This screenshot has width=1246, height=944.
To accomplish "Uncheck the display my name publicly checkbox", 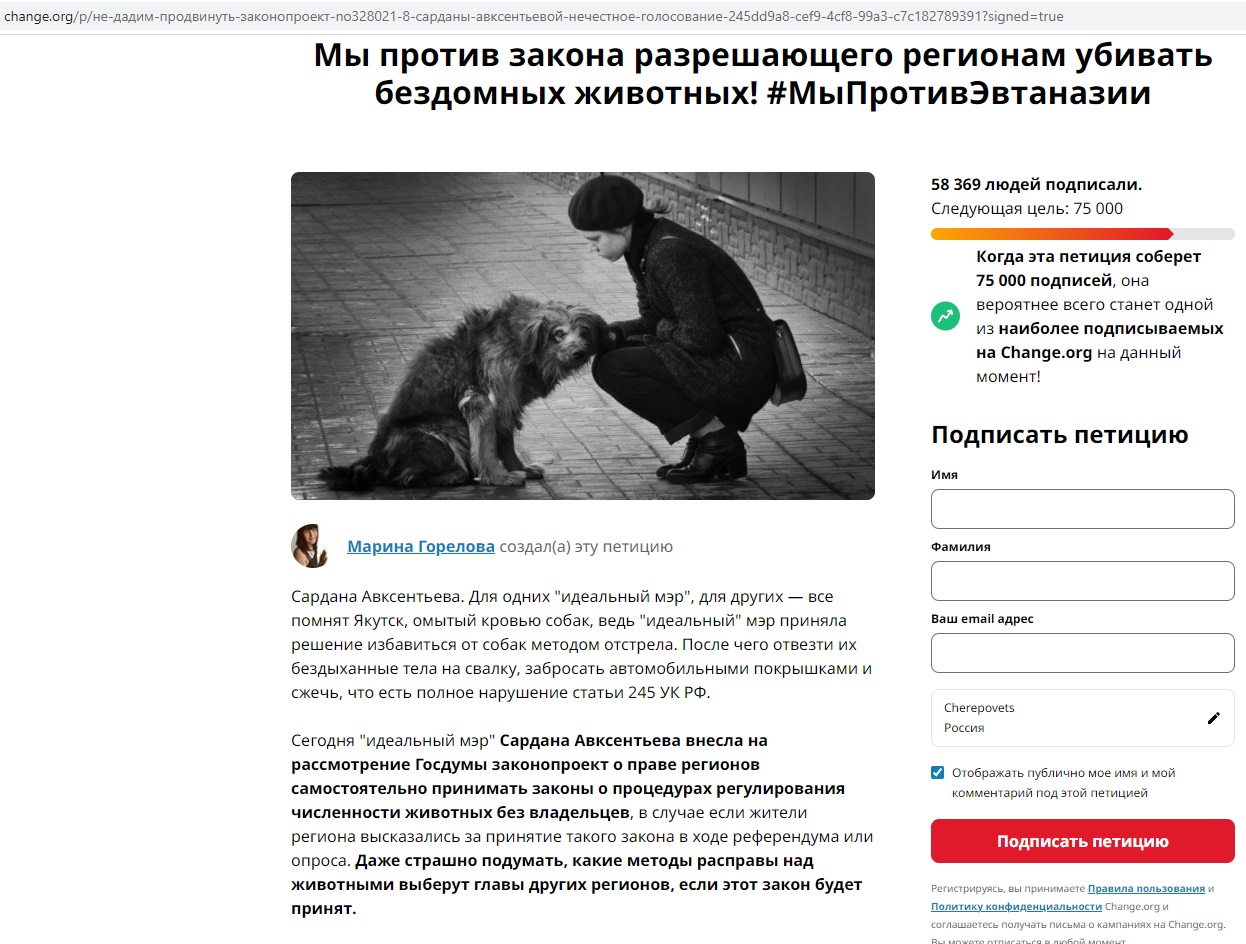I will [x=937, y=772].
